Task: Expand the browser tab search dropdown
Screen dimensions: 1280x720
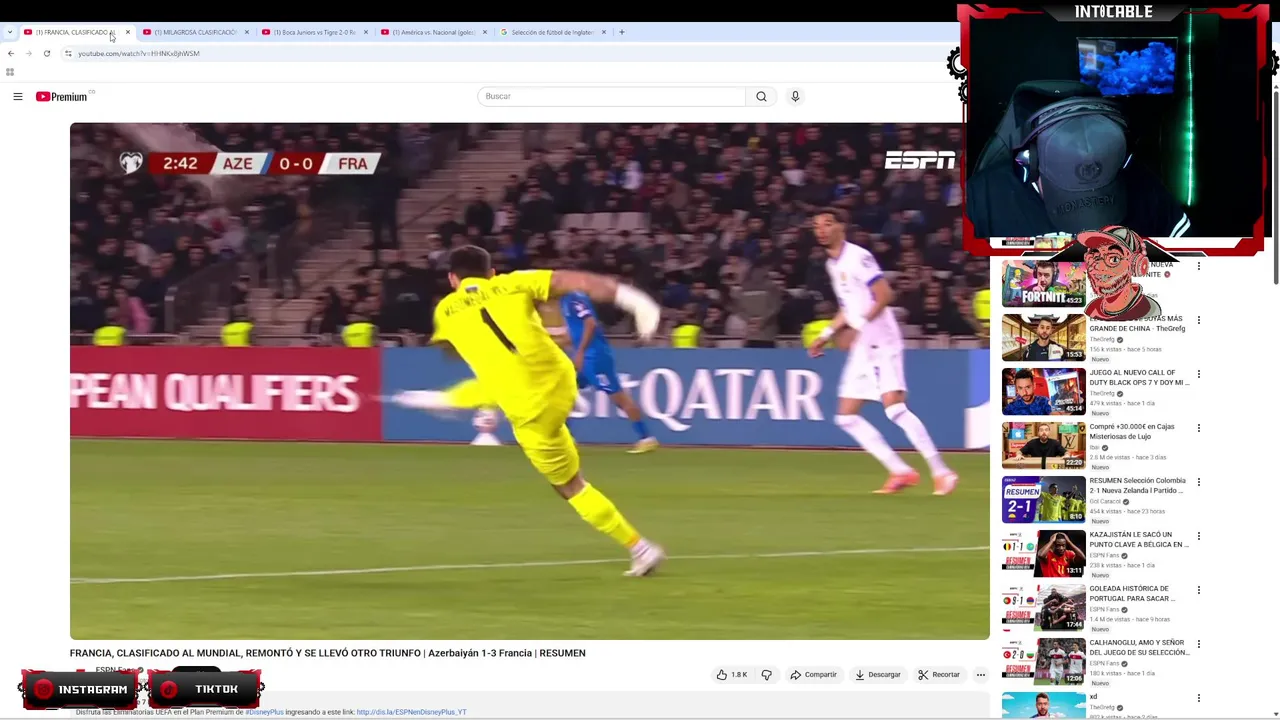Action: point(10,32)
